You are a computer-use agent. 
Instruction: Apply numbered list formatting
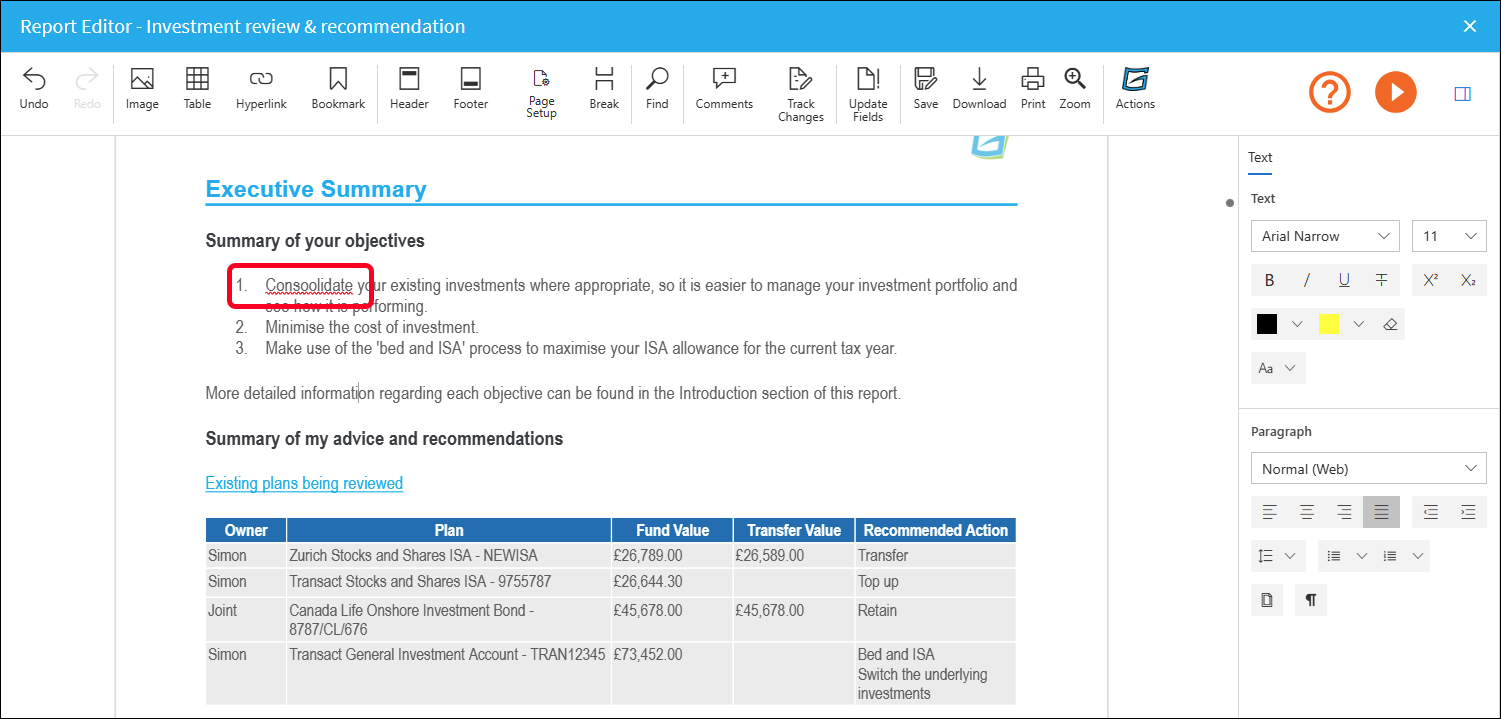pyautogui.click(x=1390, y=556)
